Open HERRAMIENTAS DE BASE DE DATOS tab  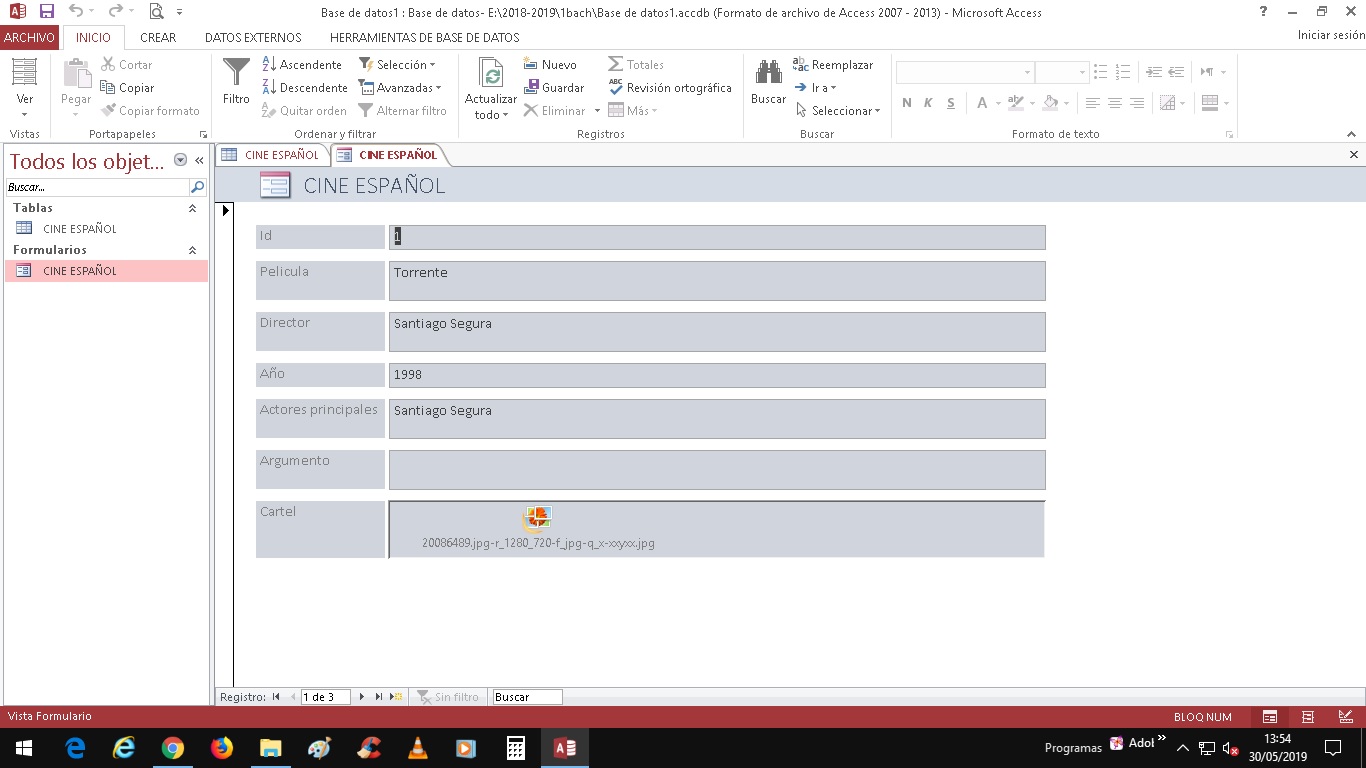click(x=425, y=37)
